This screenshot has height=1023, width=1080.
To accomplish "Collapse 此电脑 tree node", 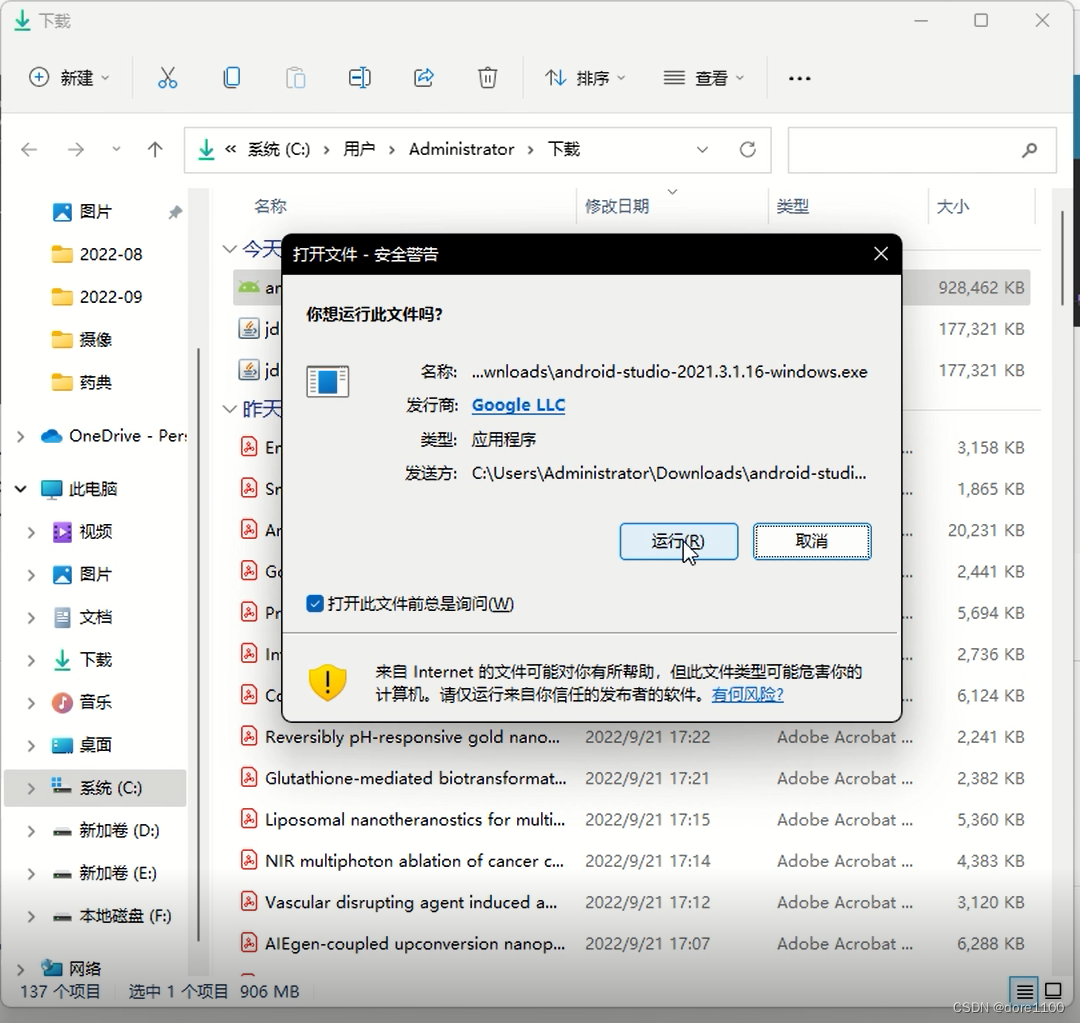I will point(21,489).
